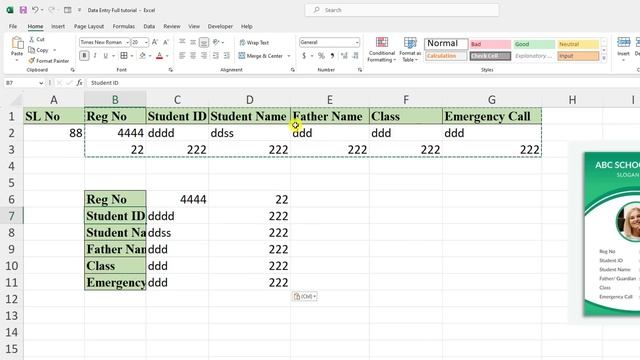This screenshot has height=360, width=640.
Task: Decrease indent in Alignment group
Action: point(216,55)
